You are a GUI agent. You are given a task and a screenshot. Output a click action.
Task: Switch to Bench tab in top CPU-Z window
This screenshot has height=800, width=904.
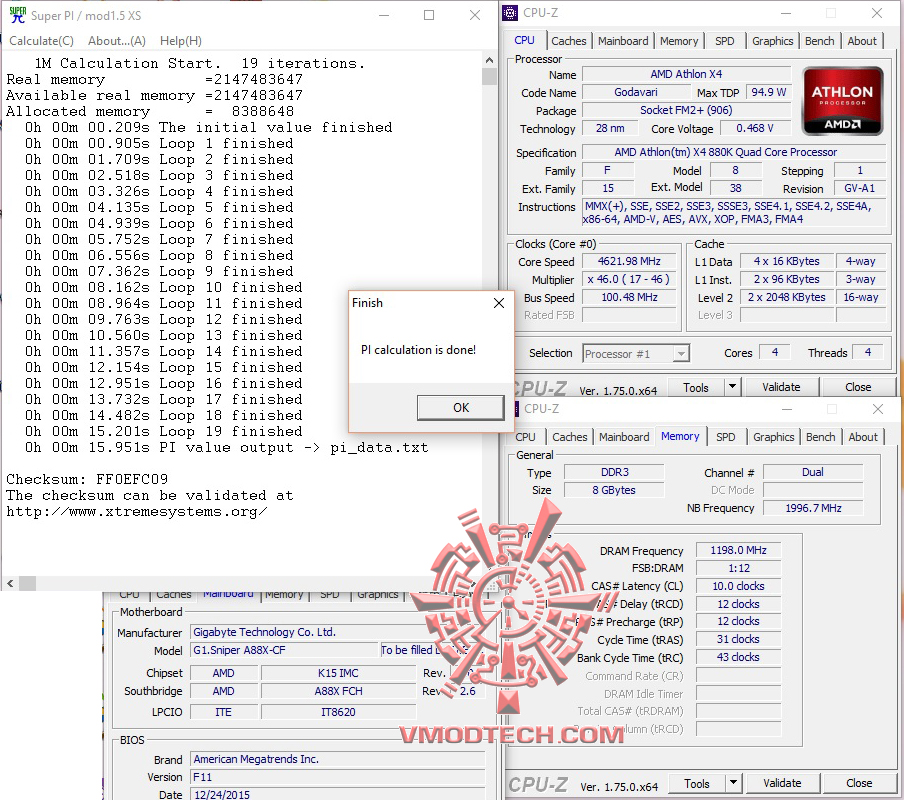(x=819, y=41)
